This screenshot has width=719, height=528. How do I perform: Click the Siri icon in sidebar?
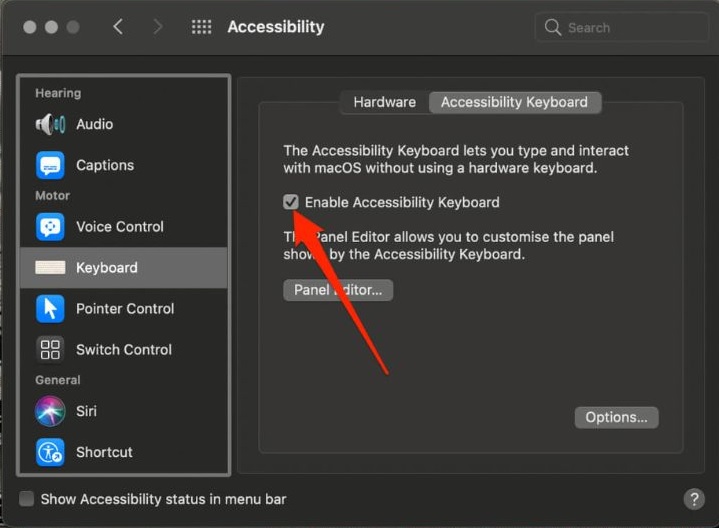[x=50, y=411]
